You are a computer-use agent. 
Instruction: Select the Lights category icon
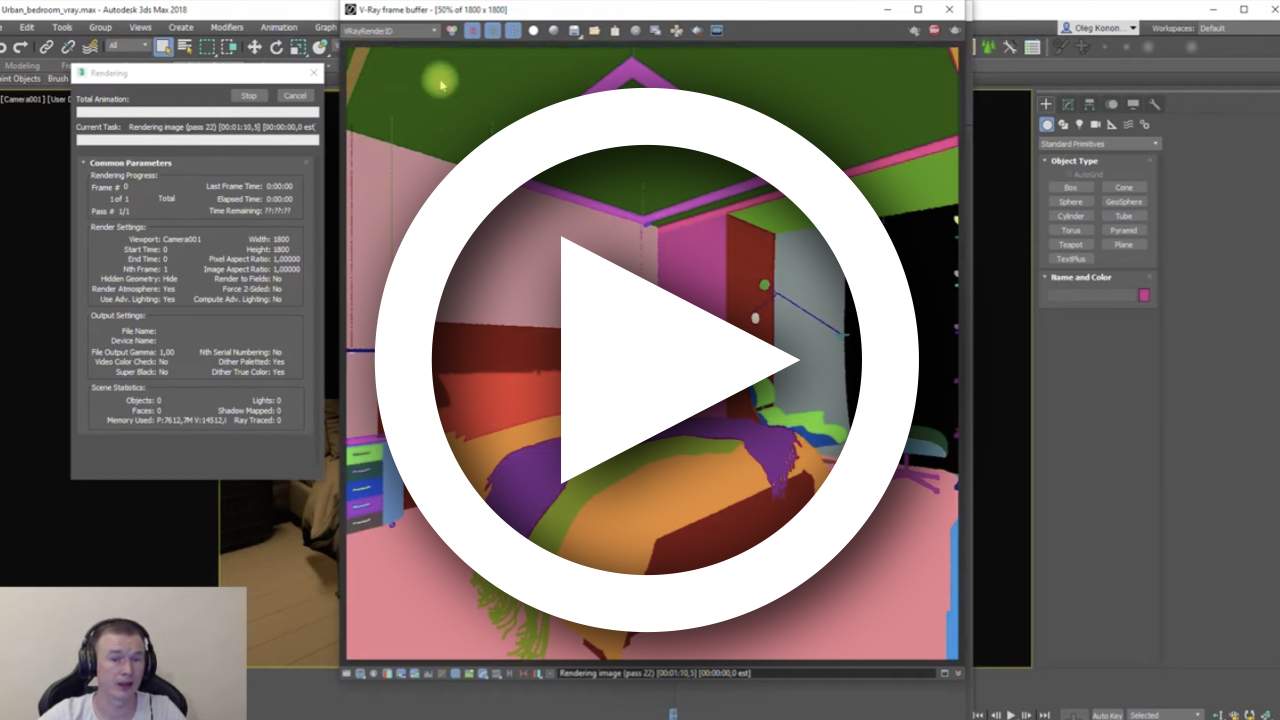pos(1079,125)
